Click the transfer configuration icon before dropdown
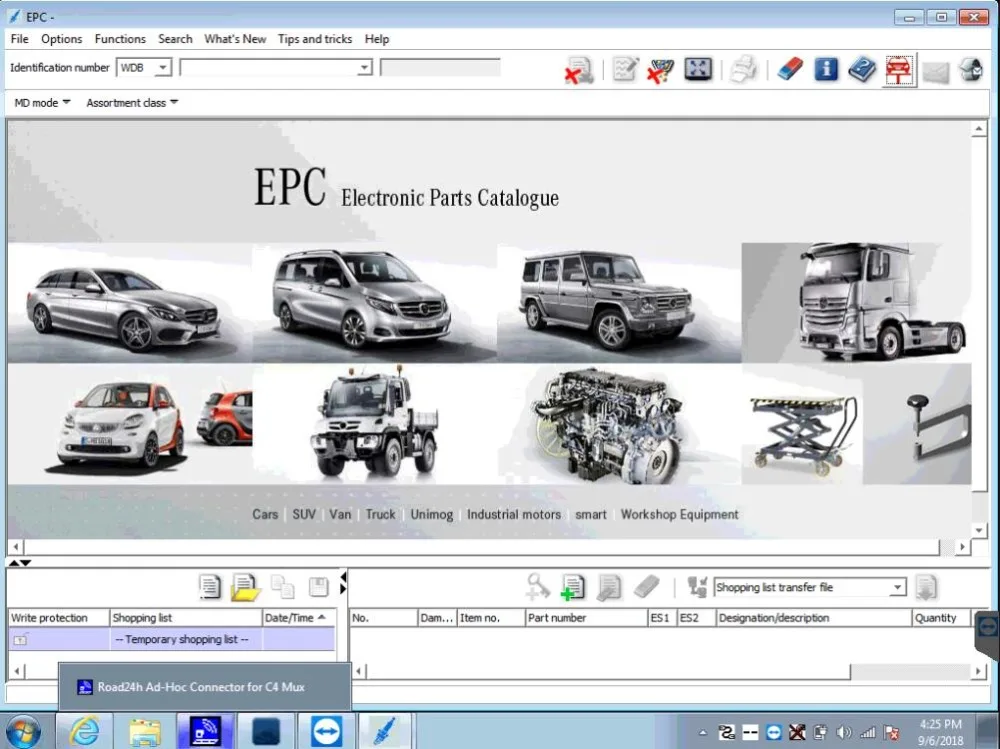This screenshot has width=1000, height=749. click(x=697, y=587)
